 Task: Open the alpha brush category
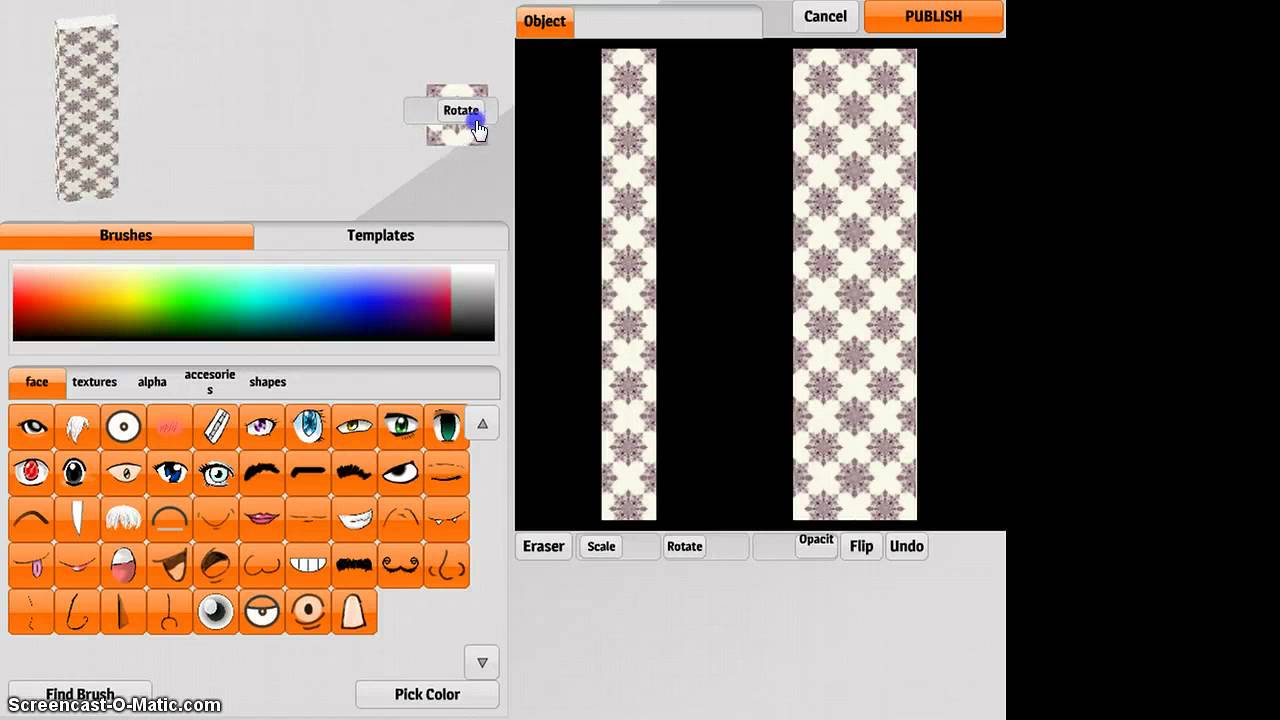[x=152, y=382]
